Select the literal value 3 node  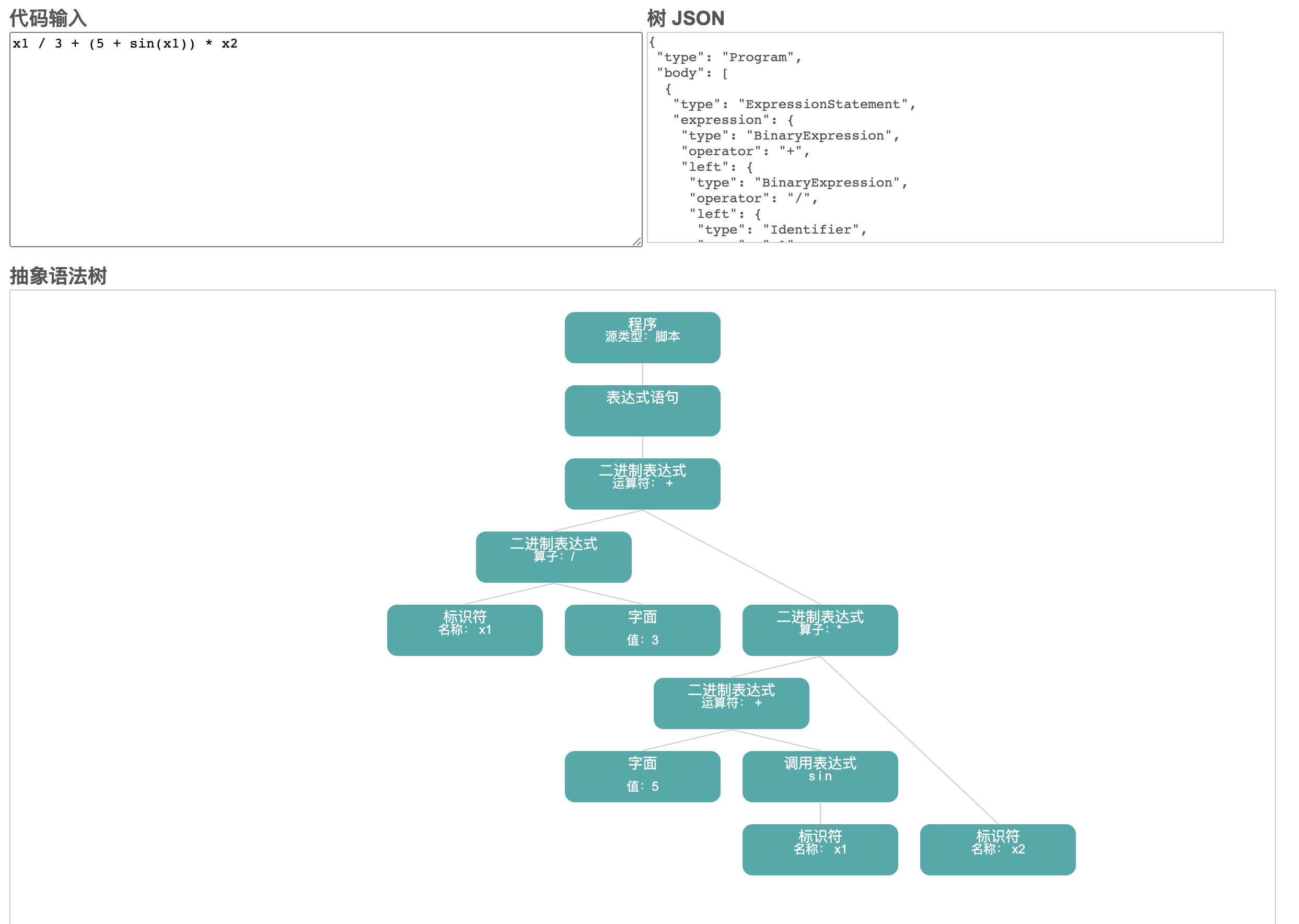point(642,630)
